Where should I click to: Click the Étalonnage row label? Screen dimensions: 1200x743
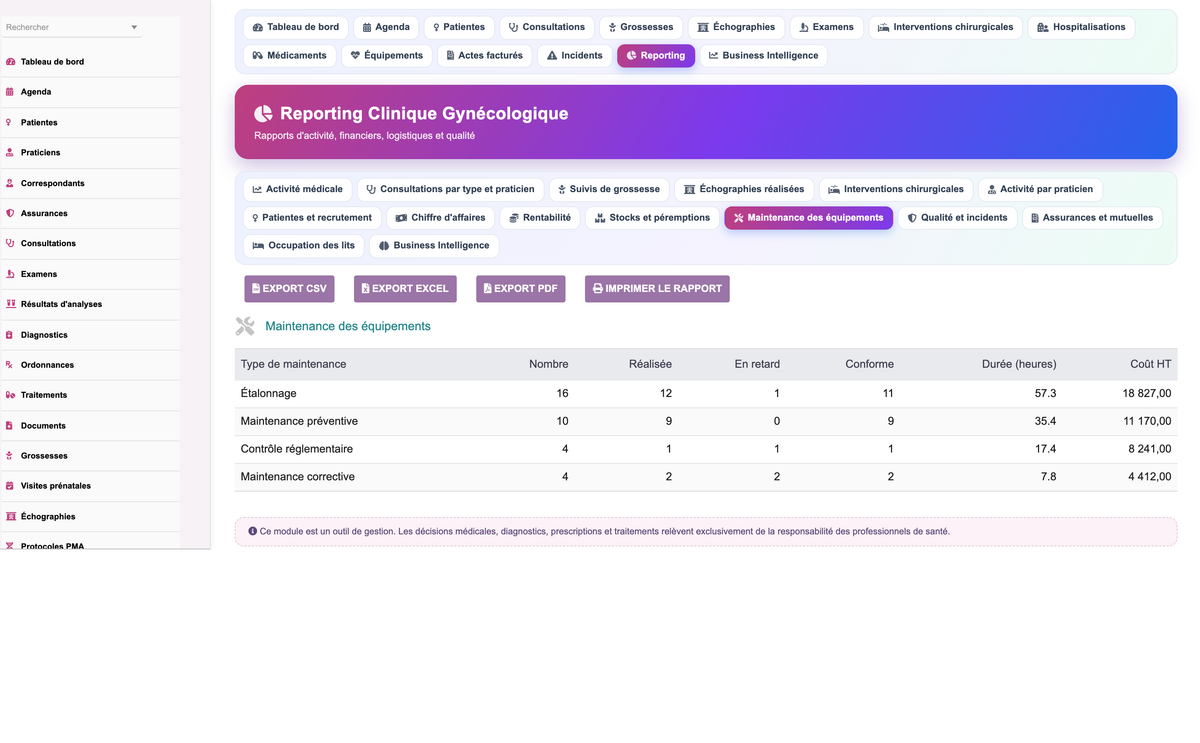269,394
